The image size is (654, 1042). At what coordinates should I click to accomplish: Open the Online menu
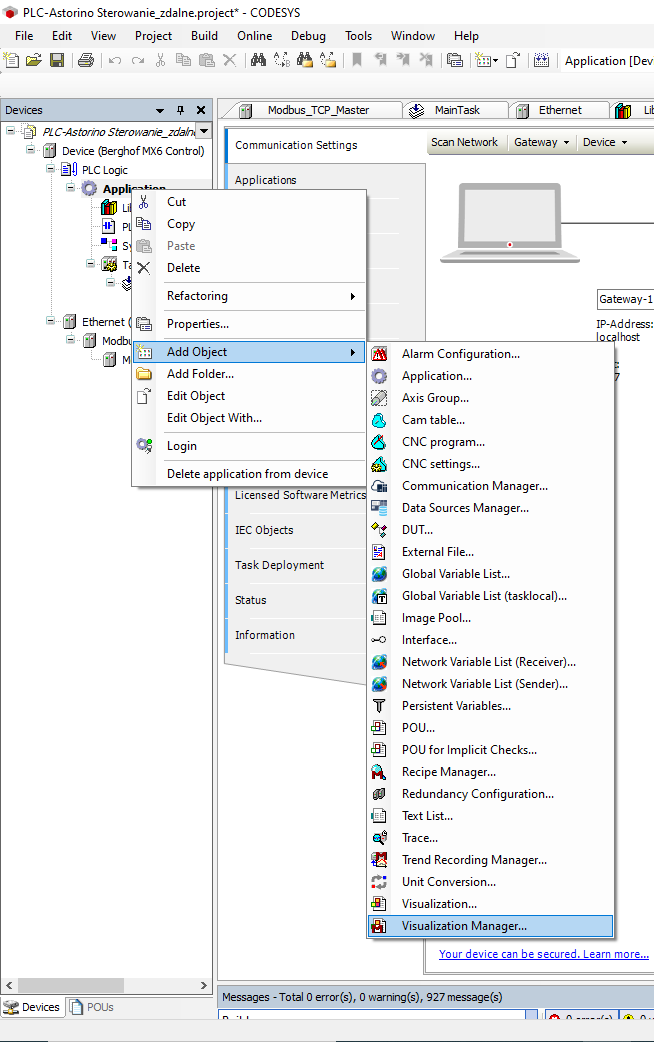[x=255, y=36]
